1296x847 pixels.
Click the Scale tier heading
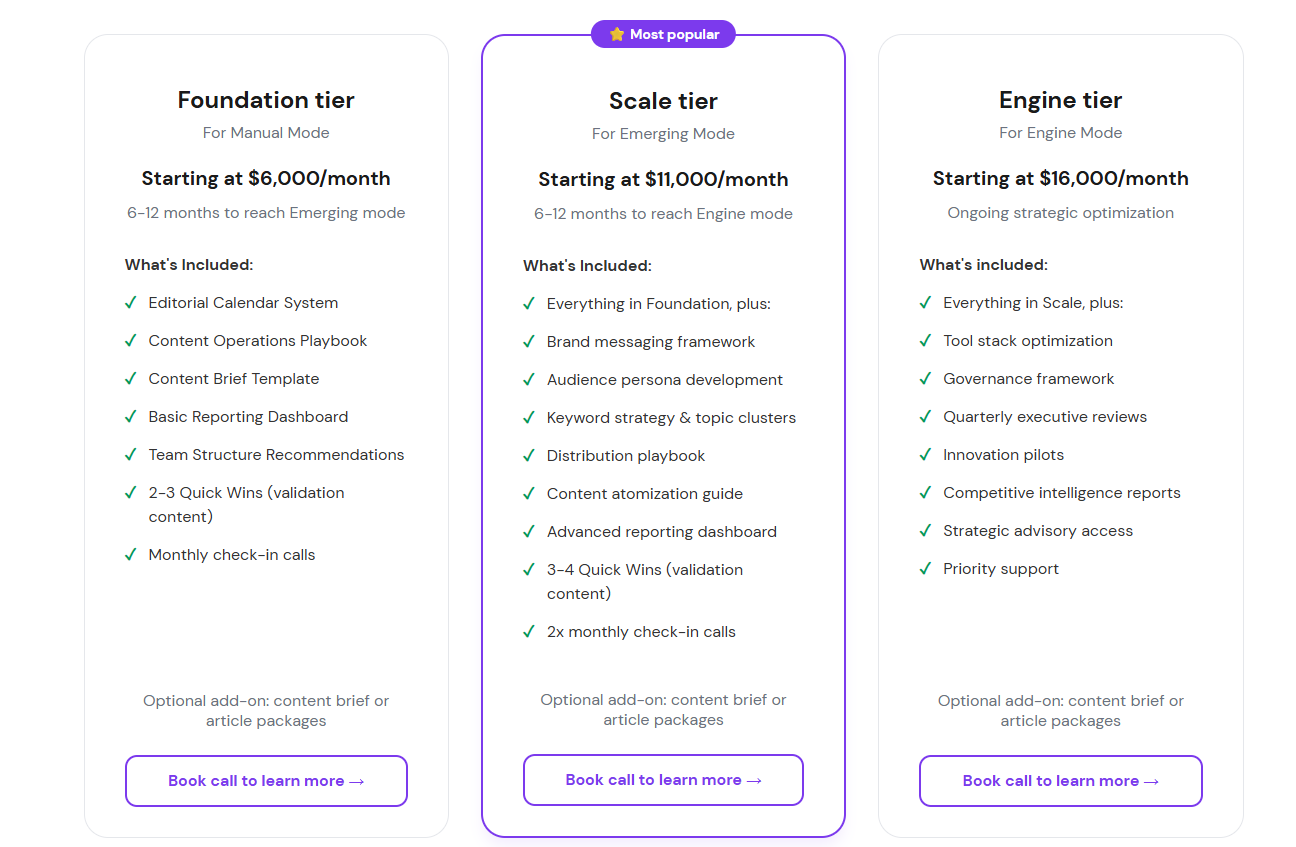pyautogui.click(x=663, y=101)
